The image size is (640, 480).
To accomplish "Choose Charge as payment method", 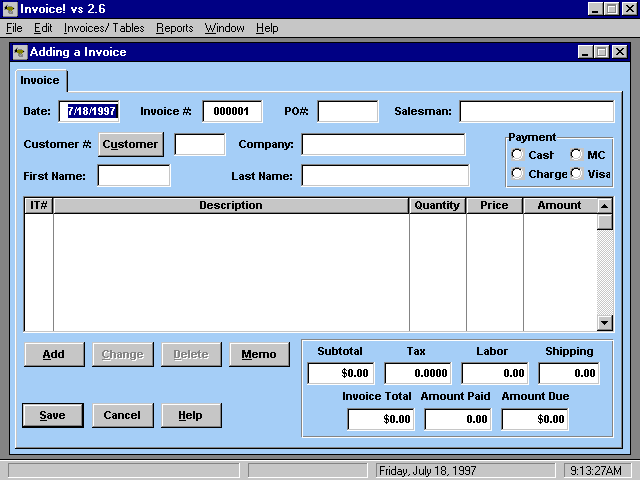I will click(517, 174).
